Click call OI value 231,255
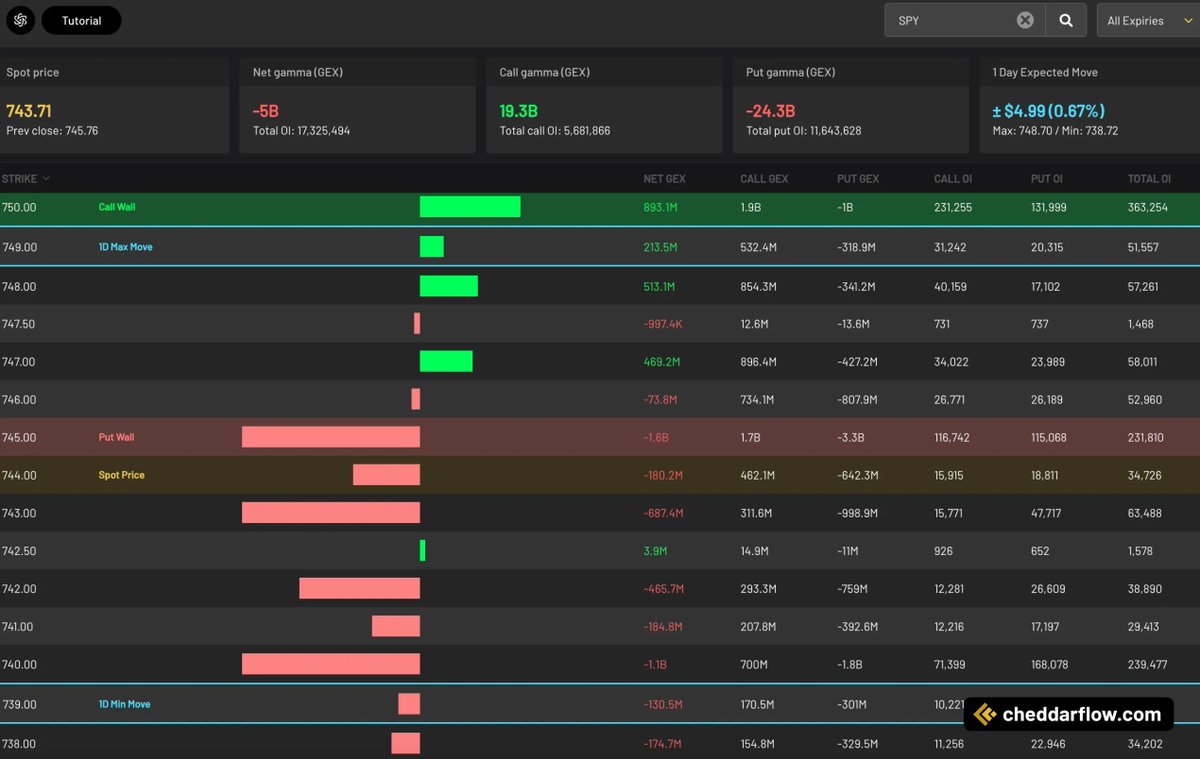Viewport: 1200px width, 759px height. (953, 207)
